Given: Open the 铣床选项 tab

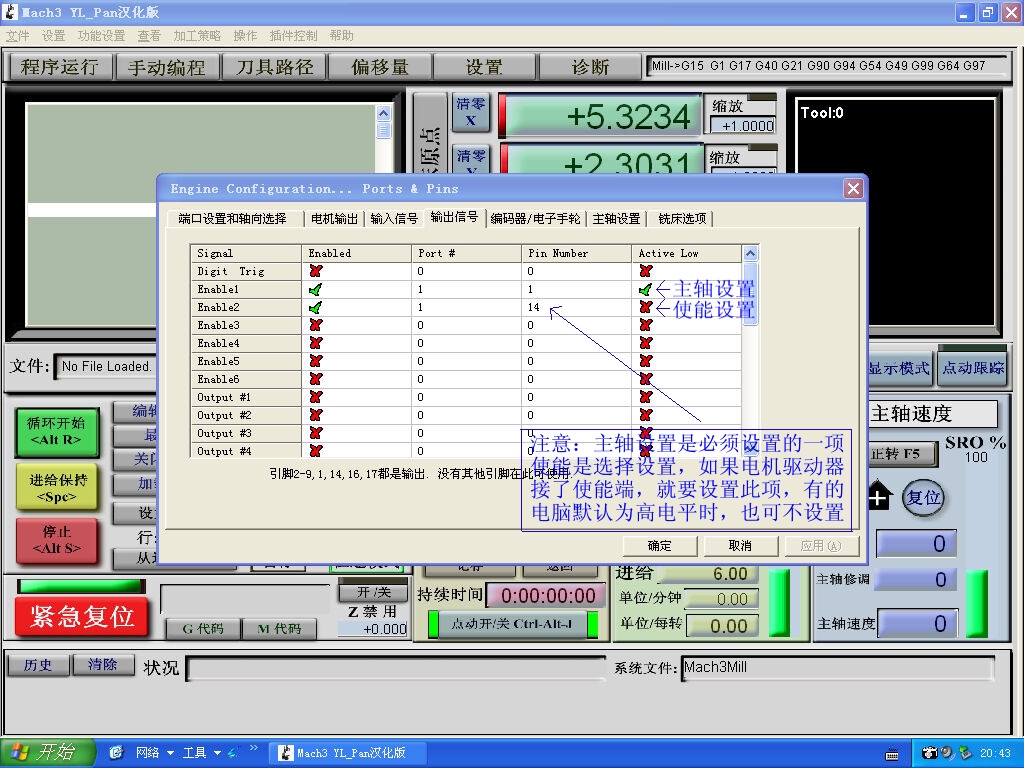Looking at the screenshot, I should [x=682, y=219].
